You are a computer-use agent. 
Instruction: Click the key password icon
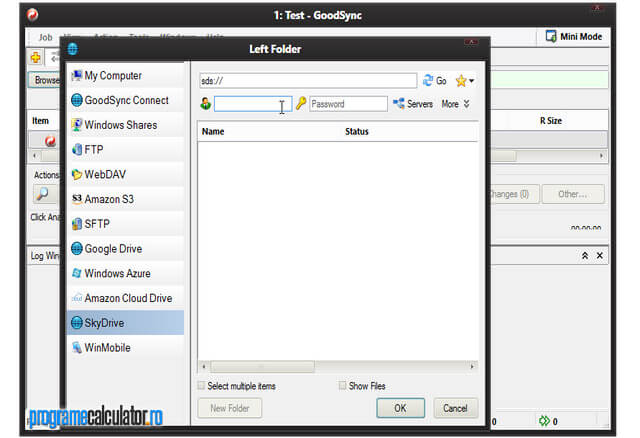pos(301,104)
